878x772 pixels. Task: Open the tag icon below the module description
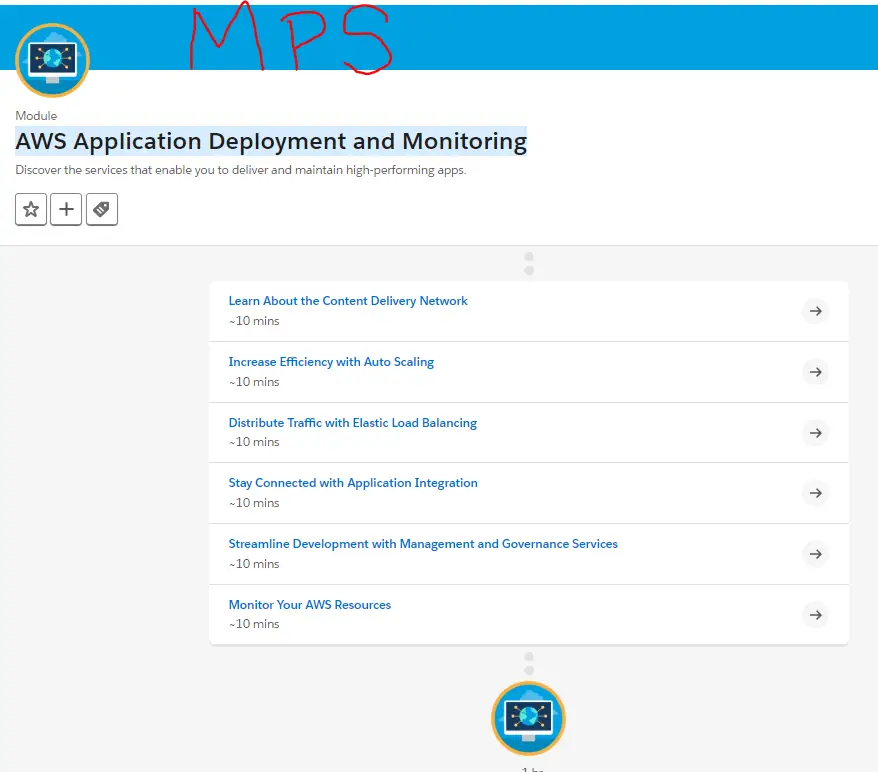pos(102,209)
